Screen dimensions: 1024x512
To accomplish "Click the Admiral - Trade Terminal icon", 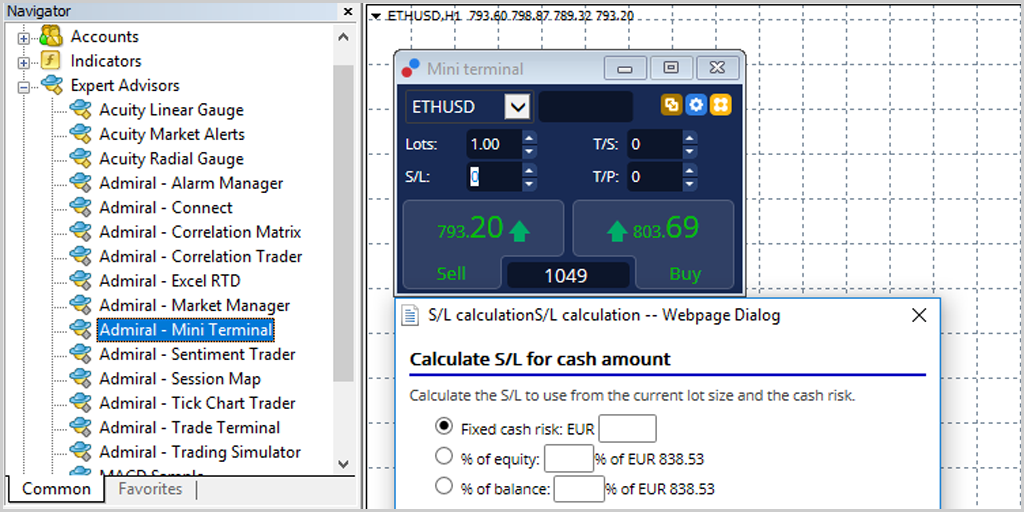I will pos(80,428).
